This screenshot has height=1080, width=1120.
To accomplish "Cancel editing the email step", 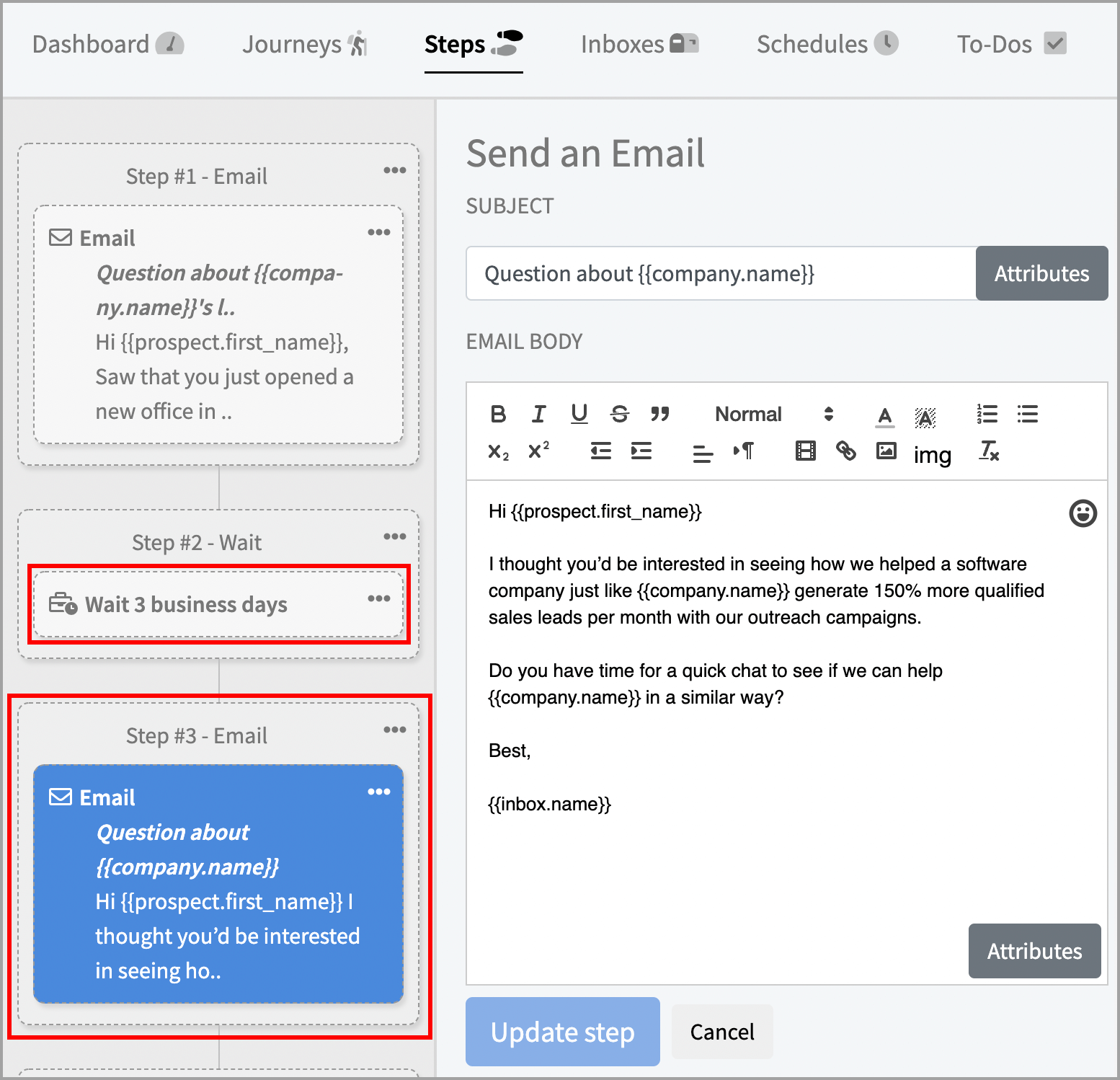I will pos(721,1031).
